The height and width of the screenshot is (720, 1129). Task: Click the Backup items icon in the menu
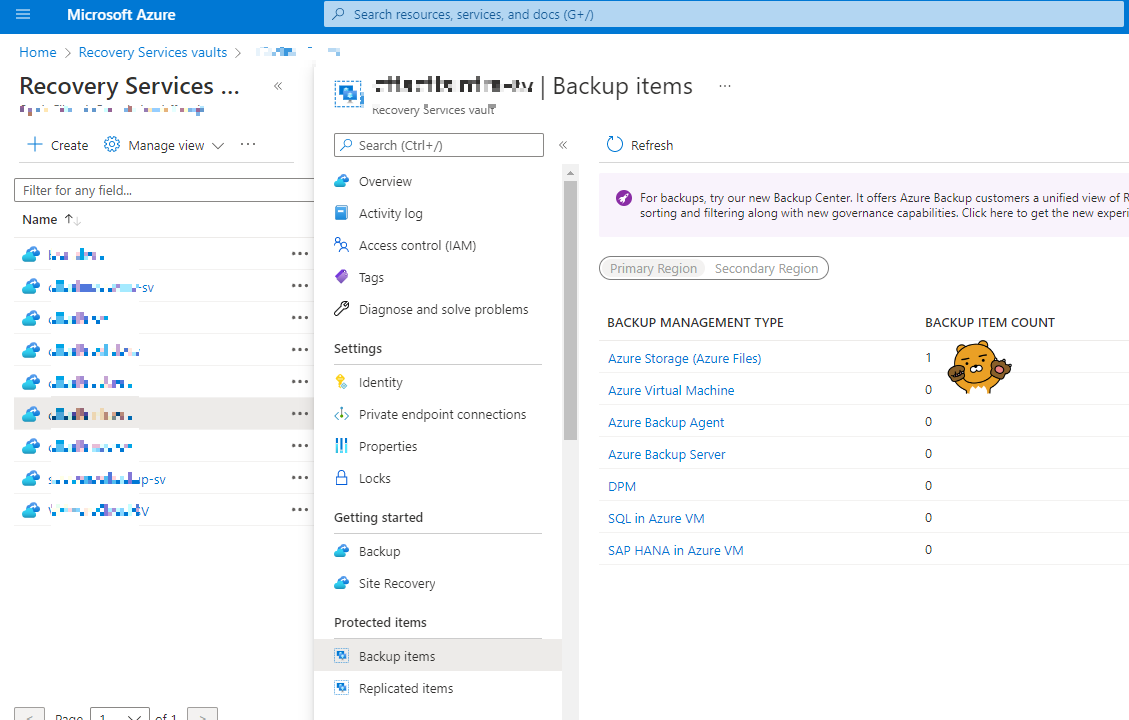pos(341,656)
